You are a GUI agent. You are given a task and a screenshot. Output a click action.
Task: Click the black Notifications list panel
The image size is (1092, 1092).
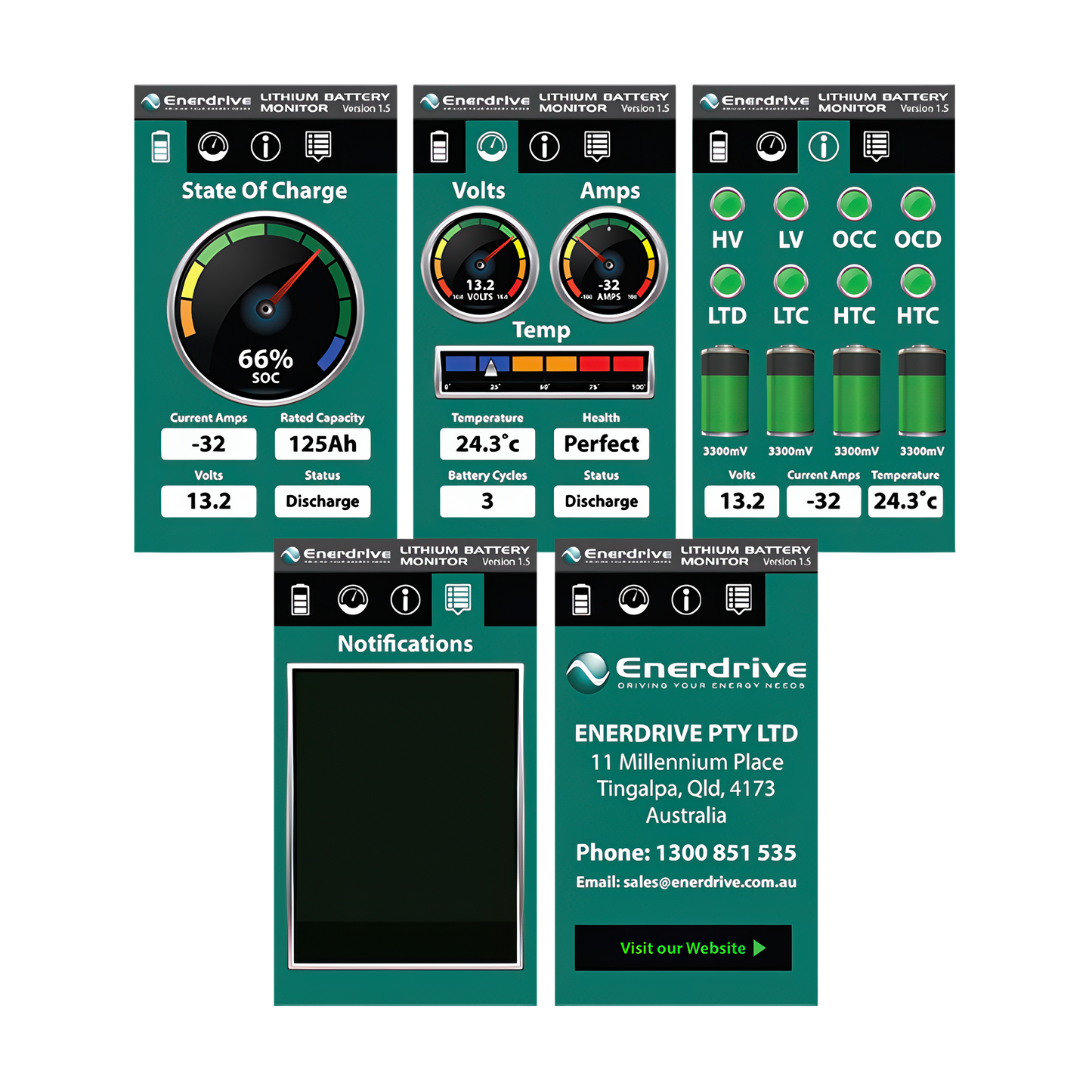click(x=405, y=816)
